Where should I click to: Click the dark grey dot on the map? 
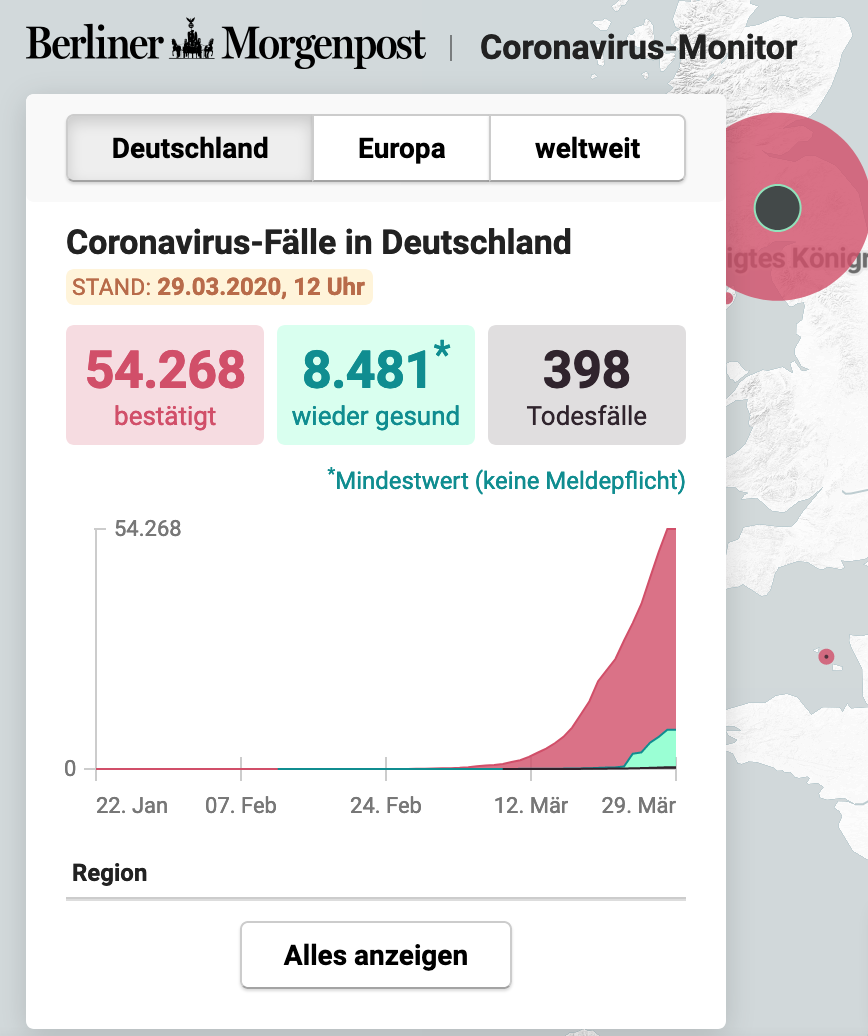[x=777, y=207]
